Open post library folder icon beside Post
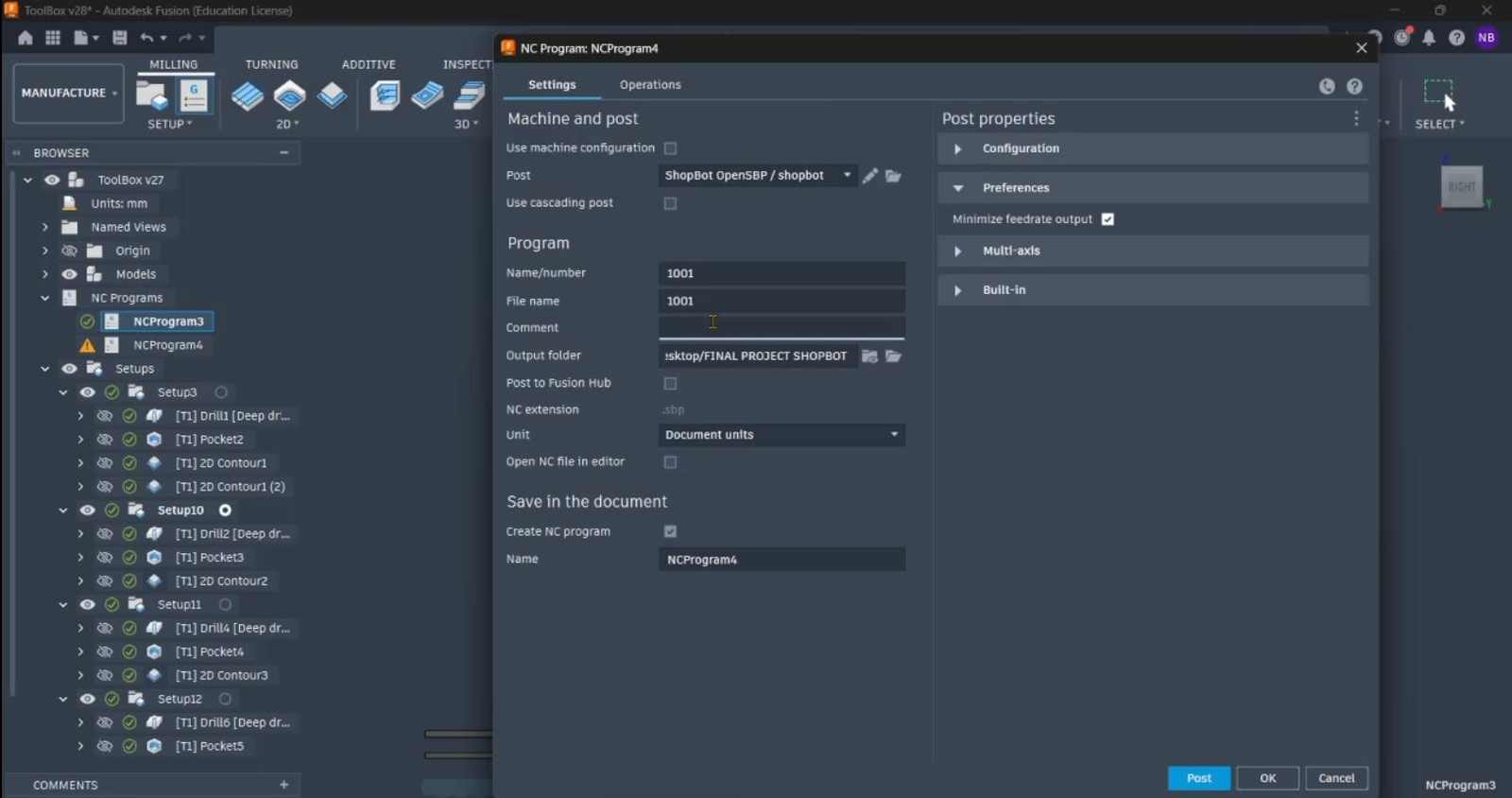This screenshot has height=798, width=1512. 893,176
